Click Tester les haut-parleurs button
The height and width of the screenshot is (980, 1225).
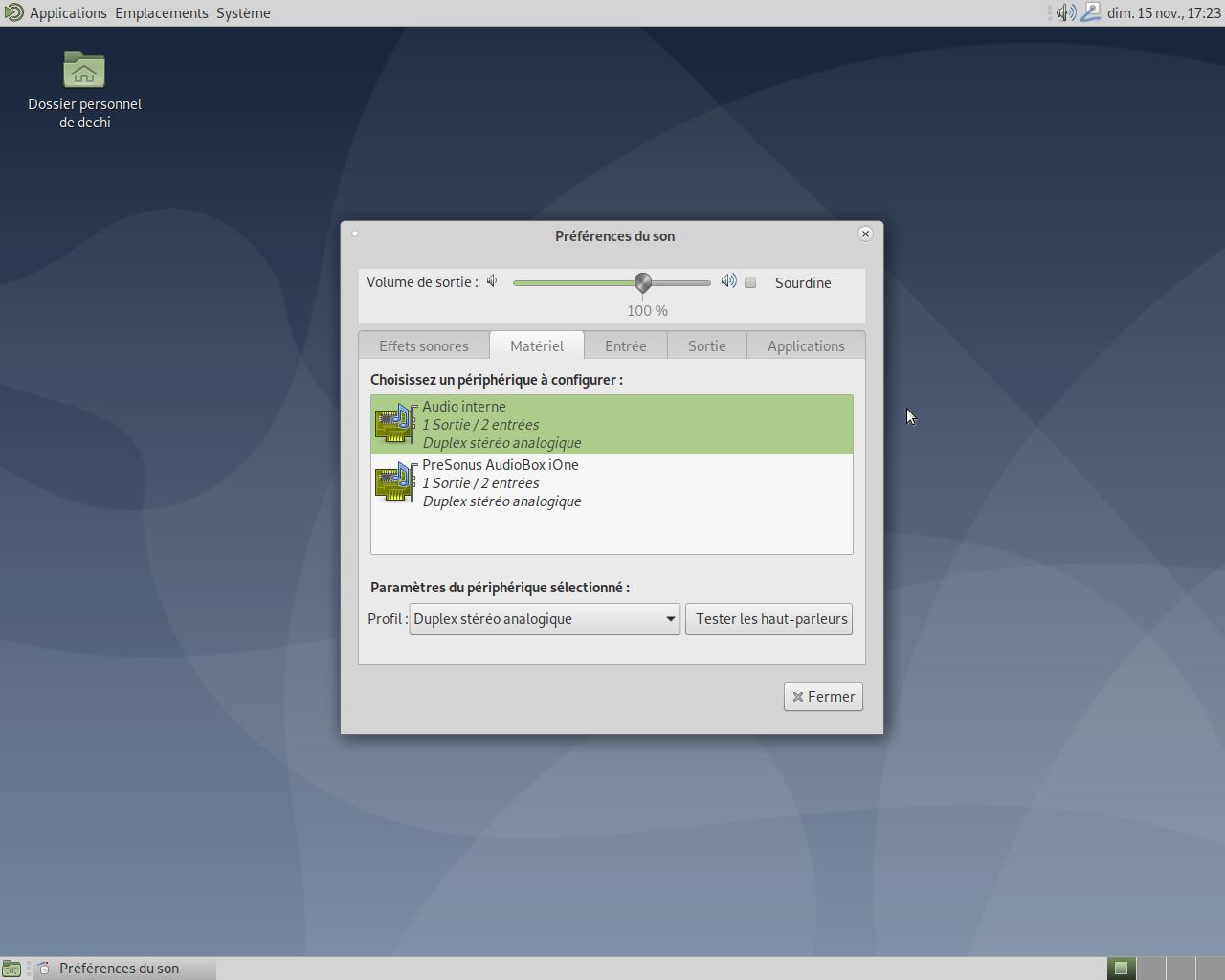pos(768,619)
